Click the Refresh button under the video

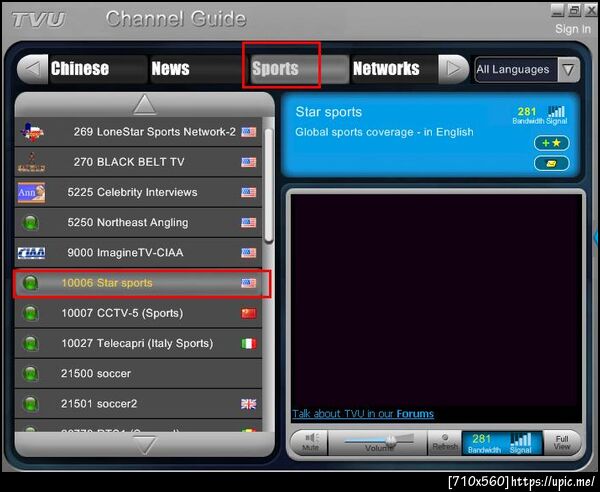click(445, 443)
